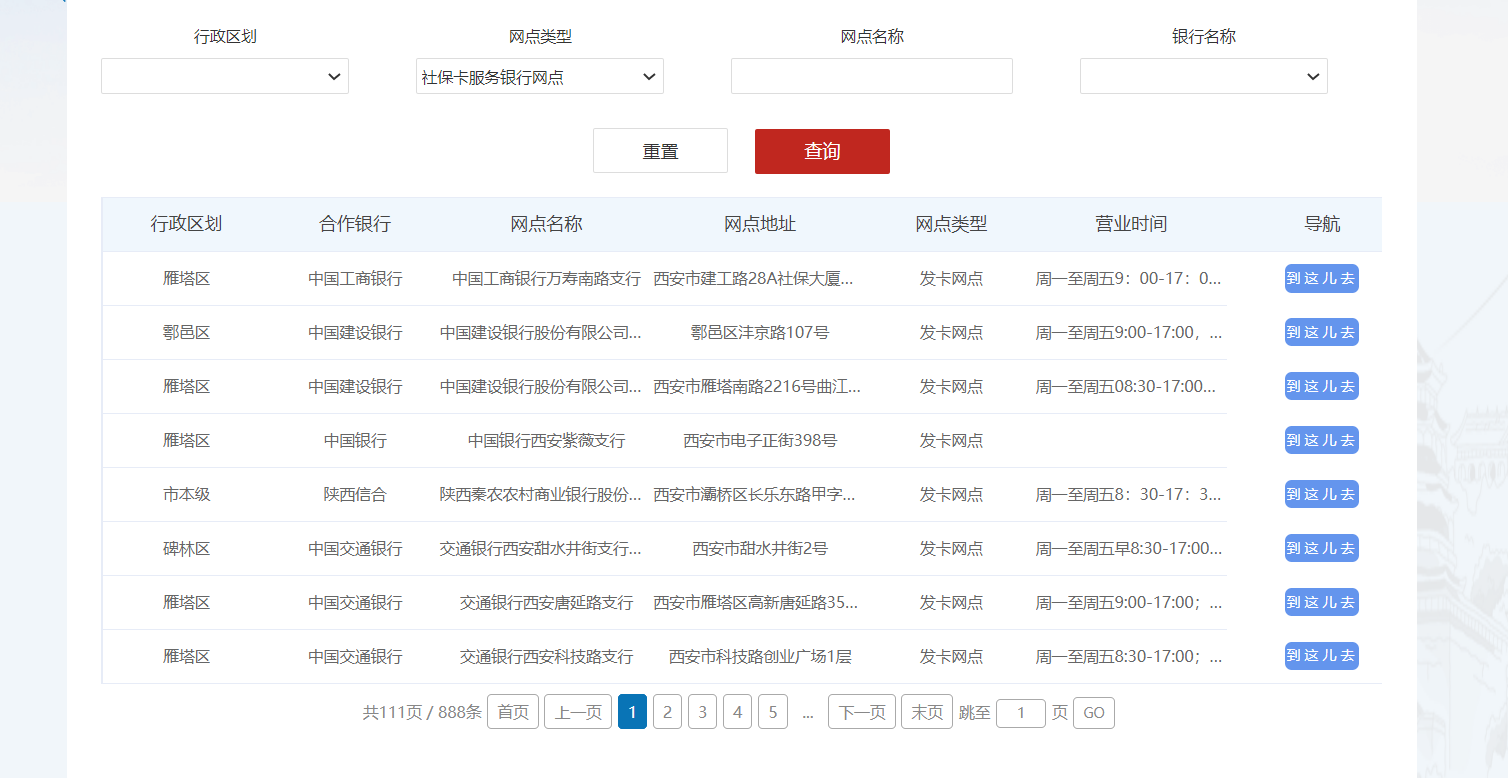Click the 末页 last page button
This screenshot has width=1508, height=778.
pos(926,712)
